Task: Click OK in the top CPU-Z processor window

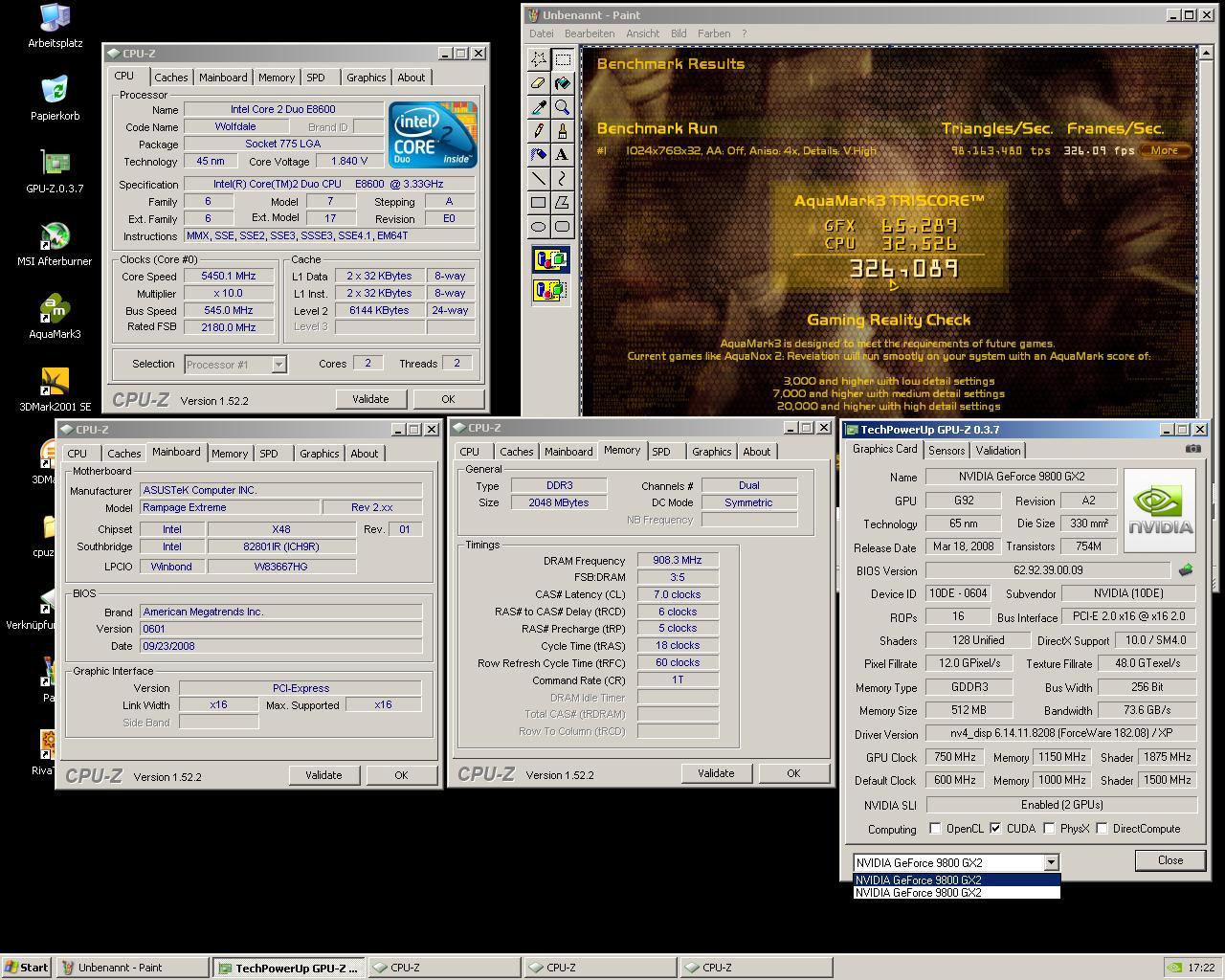Action: tap(448, 399)
